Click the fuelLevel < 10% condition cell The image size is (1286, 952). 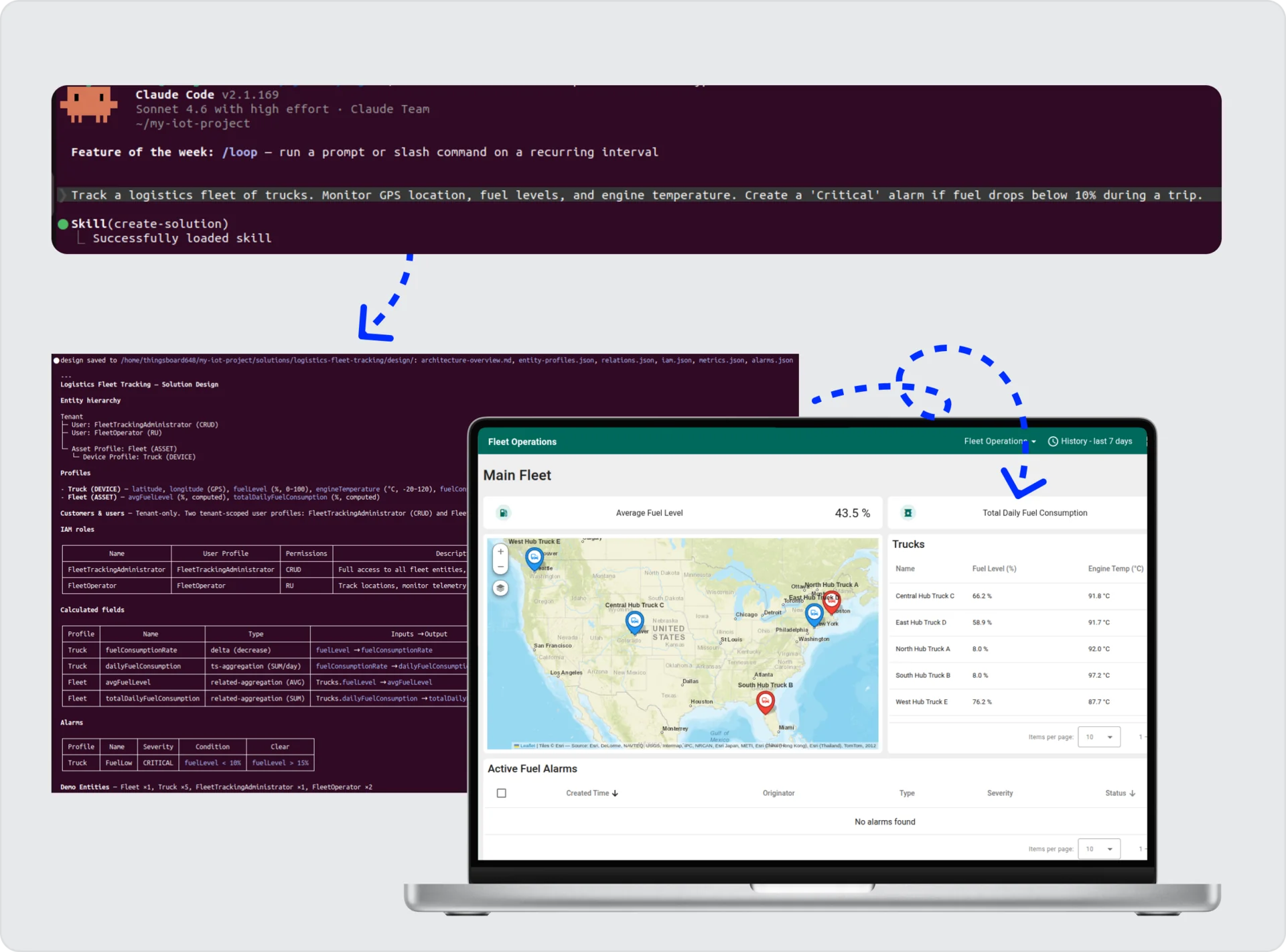pyautogui.click(x=212, y=763)
